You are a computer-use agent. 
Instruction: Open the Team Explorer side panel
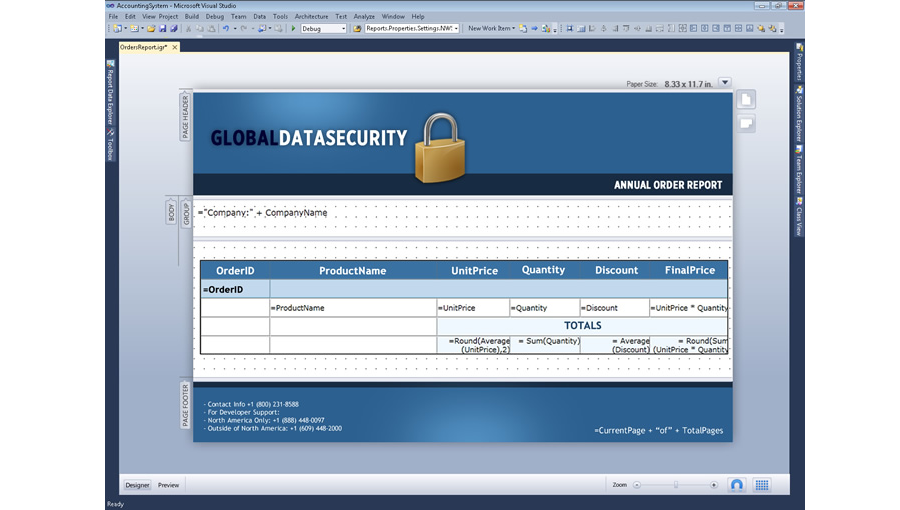click(798, 170)
